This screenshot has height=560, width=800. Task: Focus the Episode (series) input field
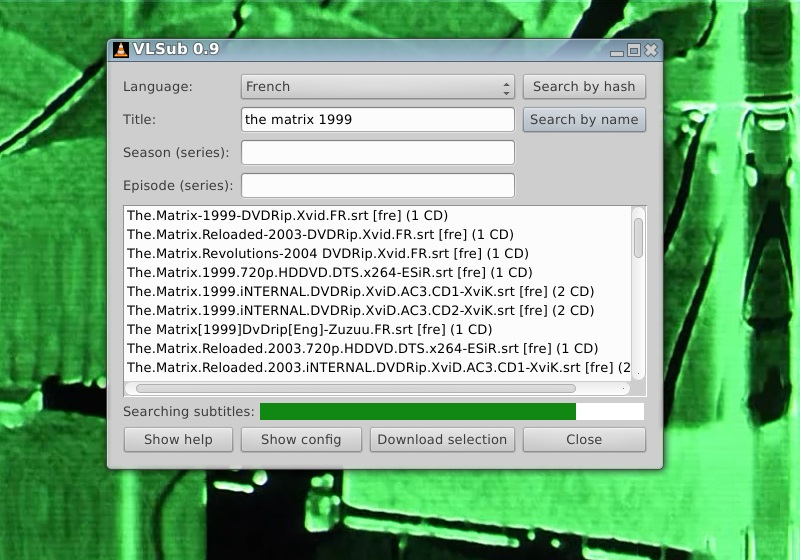coord(377,186)
